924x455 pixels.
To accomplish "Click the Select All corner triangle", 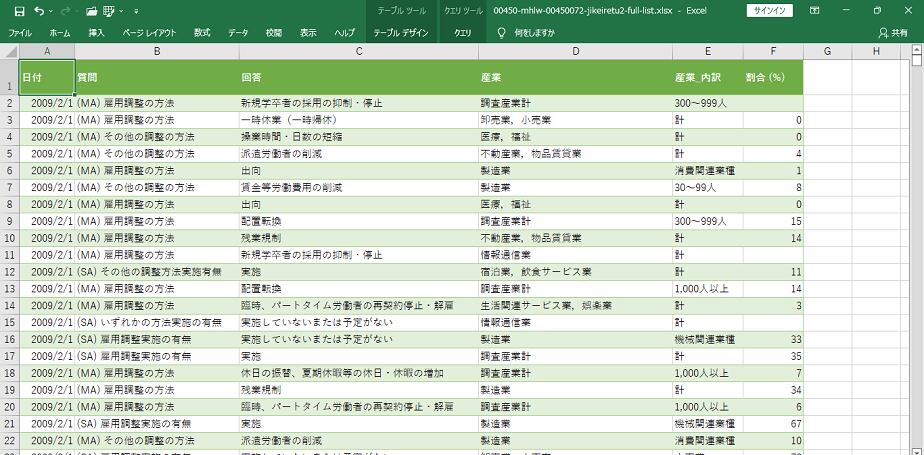I will (x=9, y=51).
